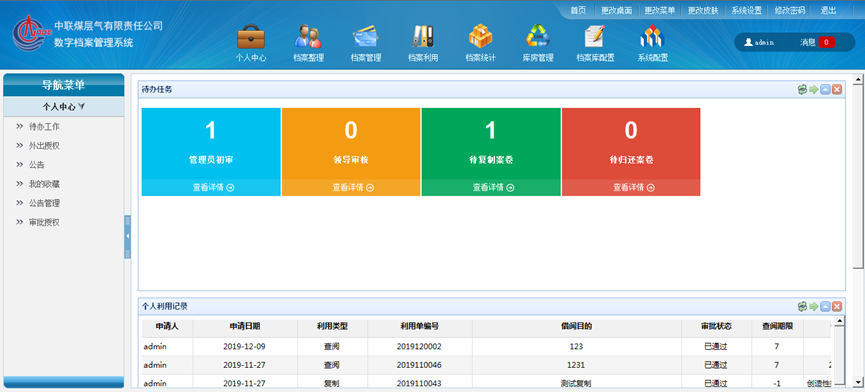This screenshot has height=392, width=865.
Task: Select 更改皮肤 in the top menu
Action: pos(703,10)
